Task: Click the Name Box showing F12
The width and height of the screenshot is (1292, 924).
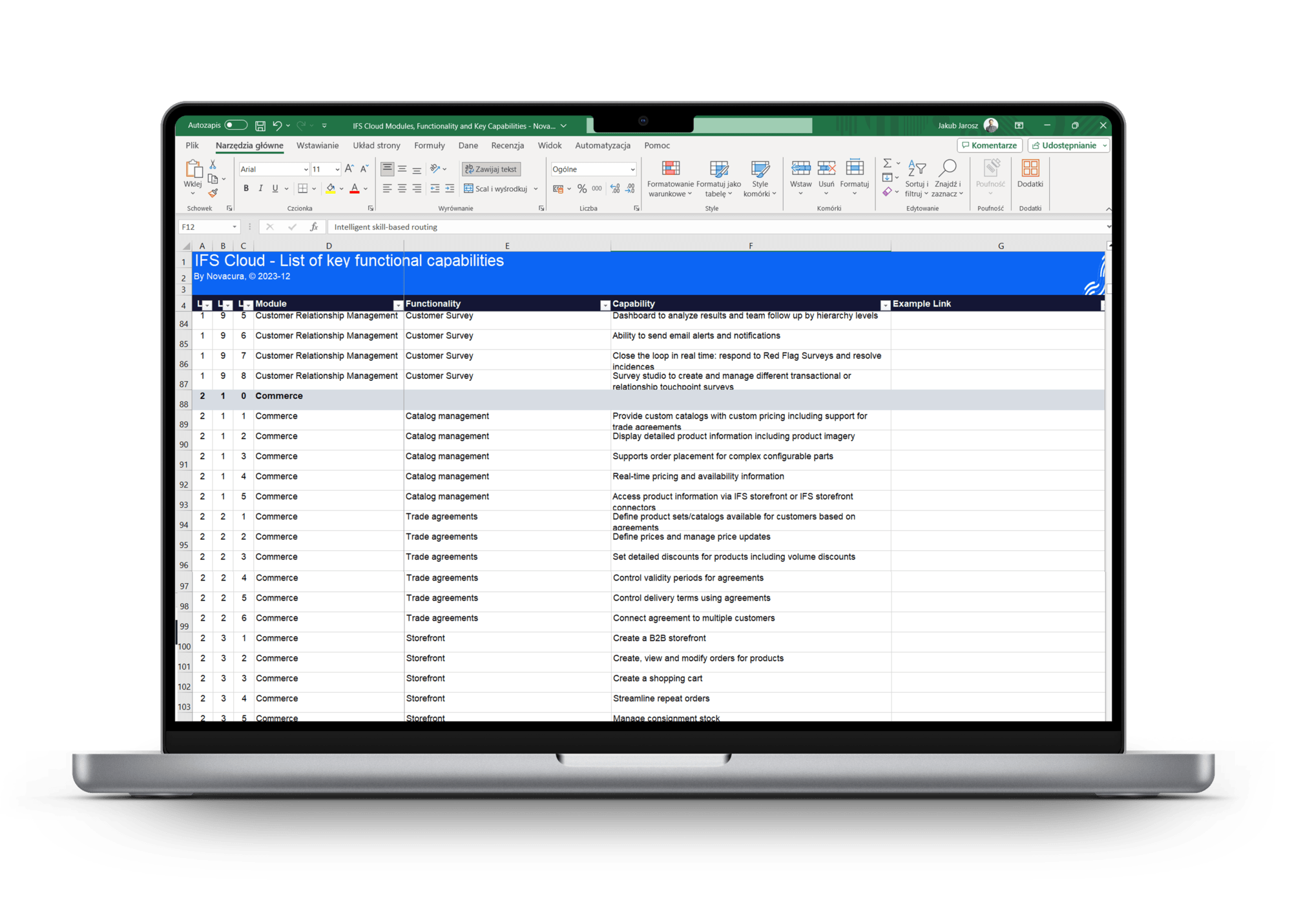Action: coord(208,227)
